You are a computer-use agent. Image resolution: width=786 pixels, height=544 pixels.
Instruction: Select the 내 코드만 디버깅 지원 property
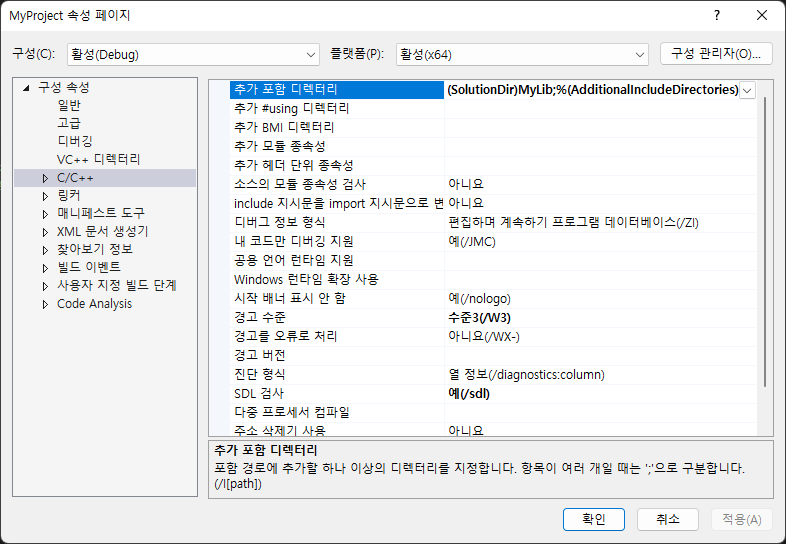(x=337, y=241)
